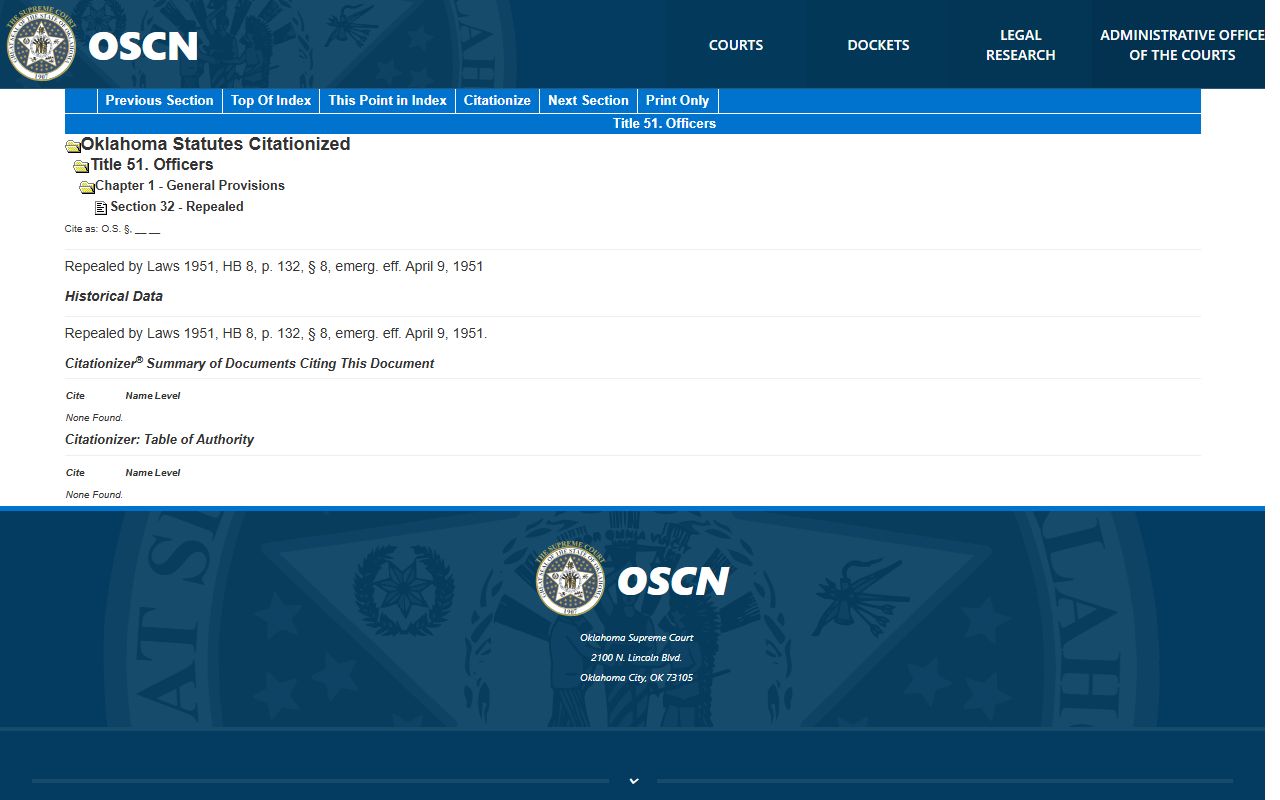Click None Found under Table of Authority
The width and height of the screenshot is (1280, 800).
(94, 495)
